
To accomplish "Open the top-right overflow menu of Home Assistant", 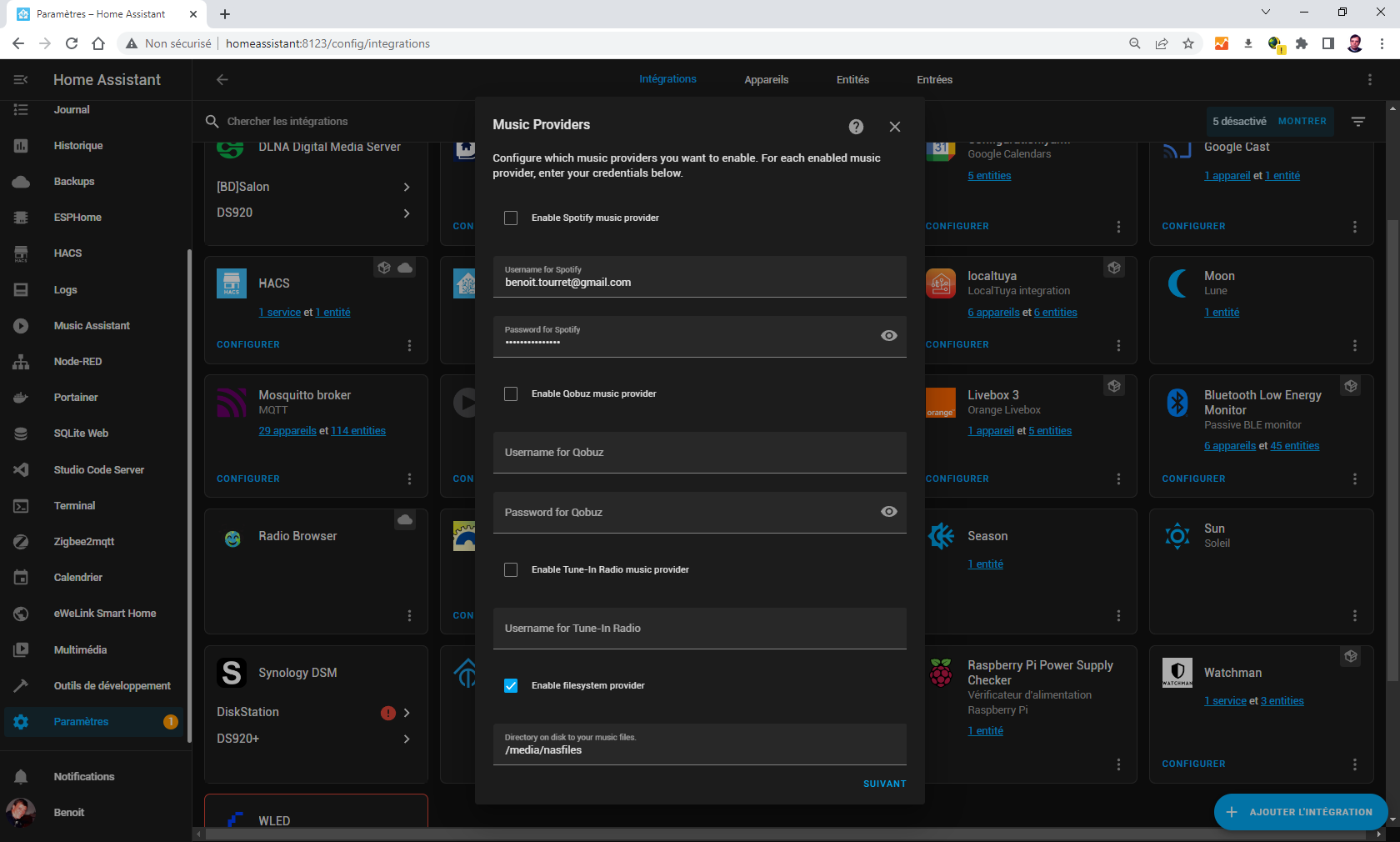I will [1370, 80].
